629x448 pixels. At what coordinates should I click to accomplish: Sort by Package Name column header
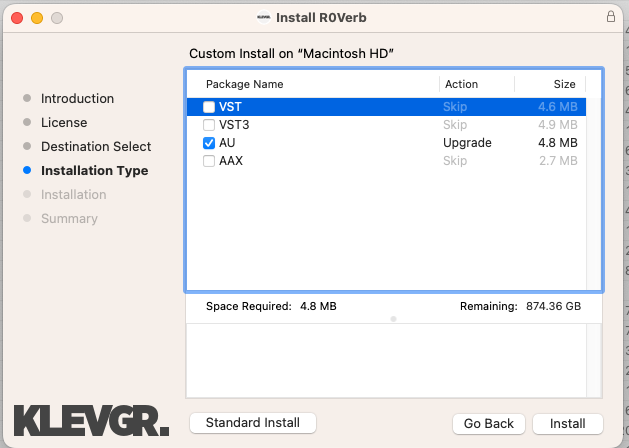pos(245,84)
